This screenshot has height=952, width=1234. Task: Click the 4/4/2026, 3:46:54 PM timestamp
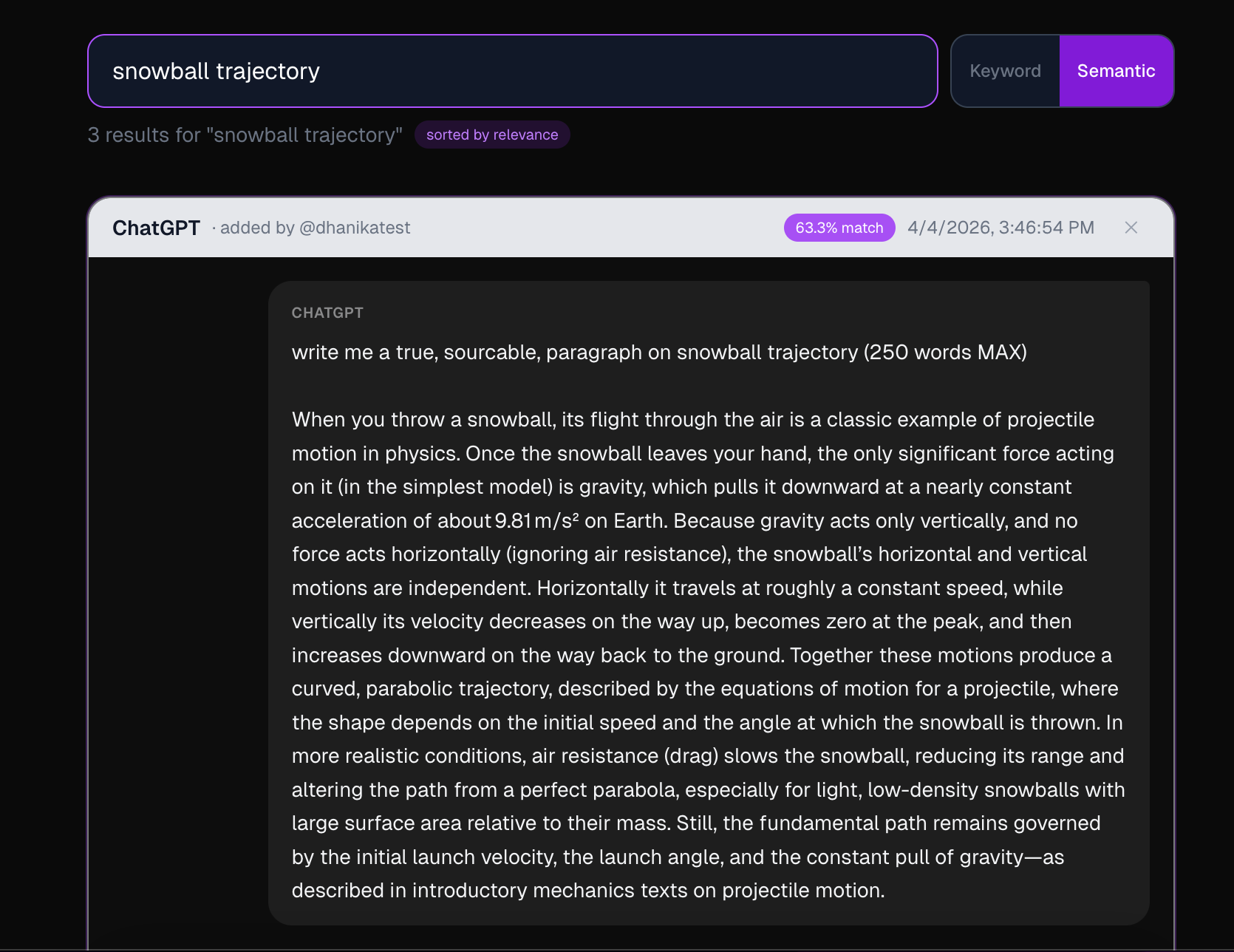coord(1001,228)
